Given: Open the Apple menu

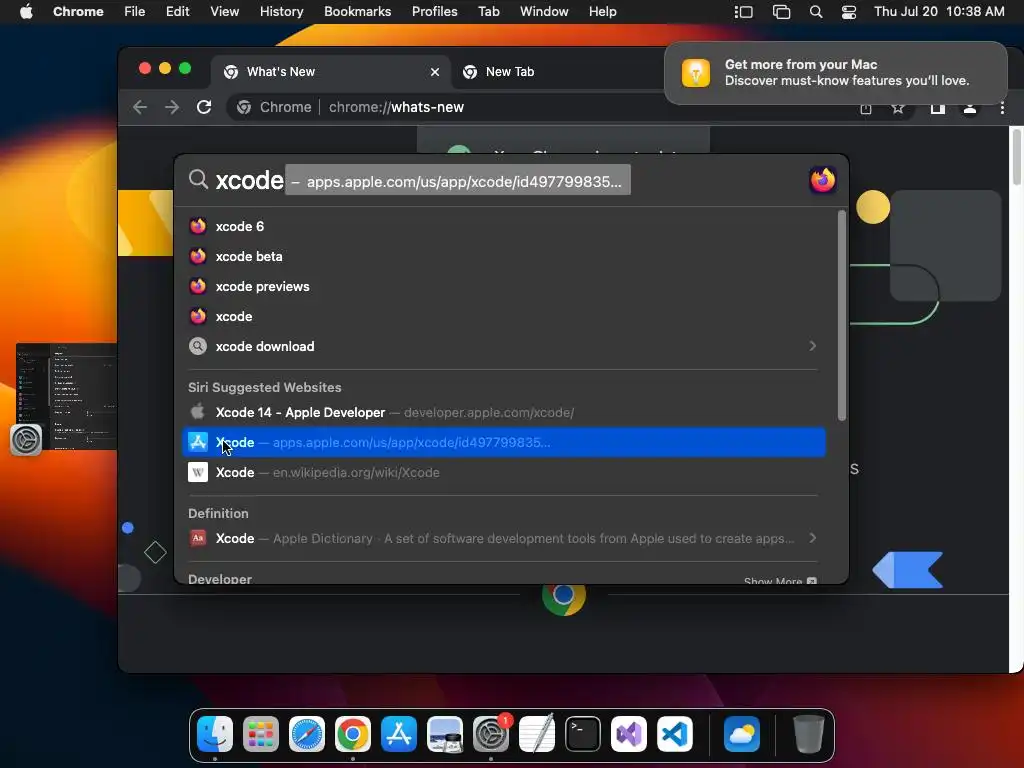Looking at the screenshot, I should coord(26,12).
